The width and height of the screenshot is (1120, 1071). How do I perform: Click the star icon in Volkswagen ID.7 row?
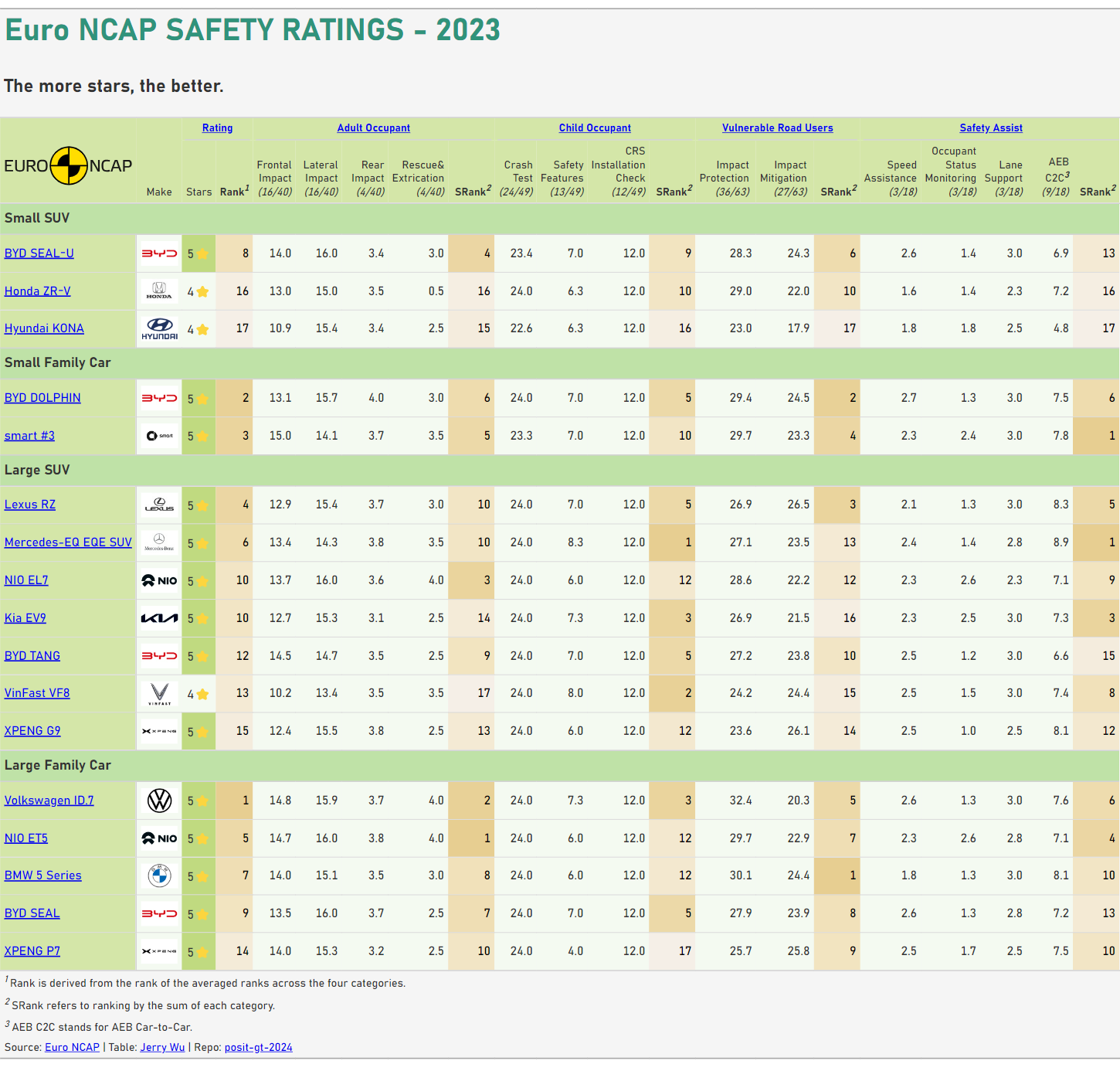point(202,801)
